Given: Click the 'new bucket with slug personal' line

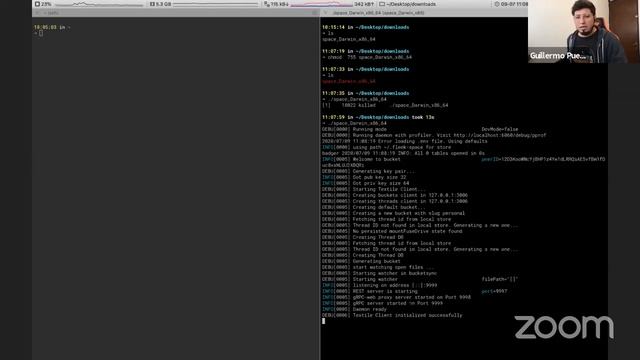Looking at the screenshot, I should tap(393, 213).
